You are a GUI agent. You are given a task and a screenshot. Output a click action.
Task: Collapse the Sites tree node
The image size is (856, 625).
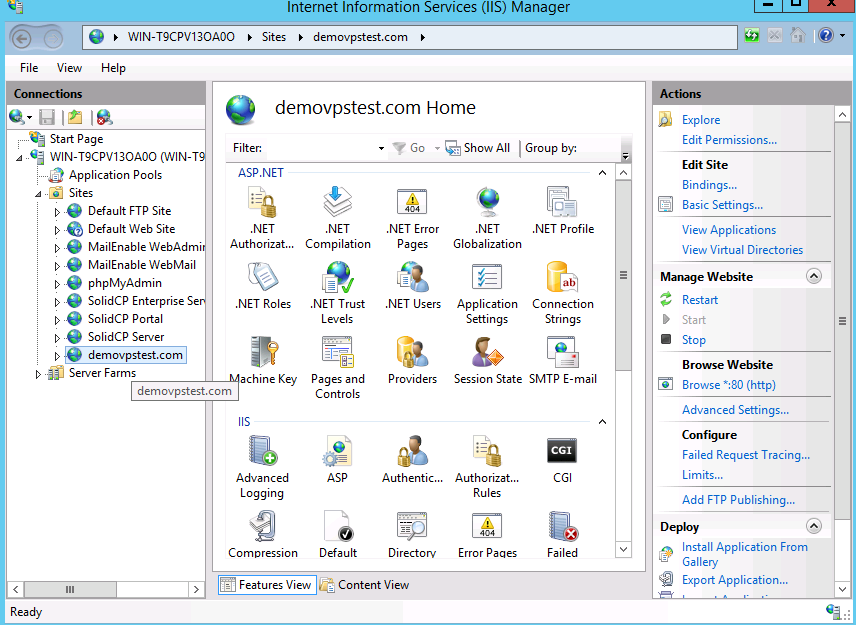point(38,194)
